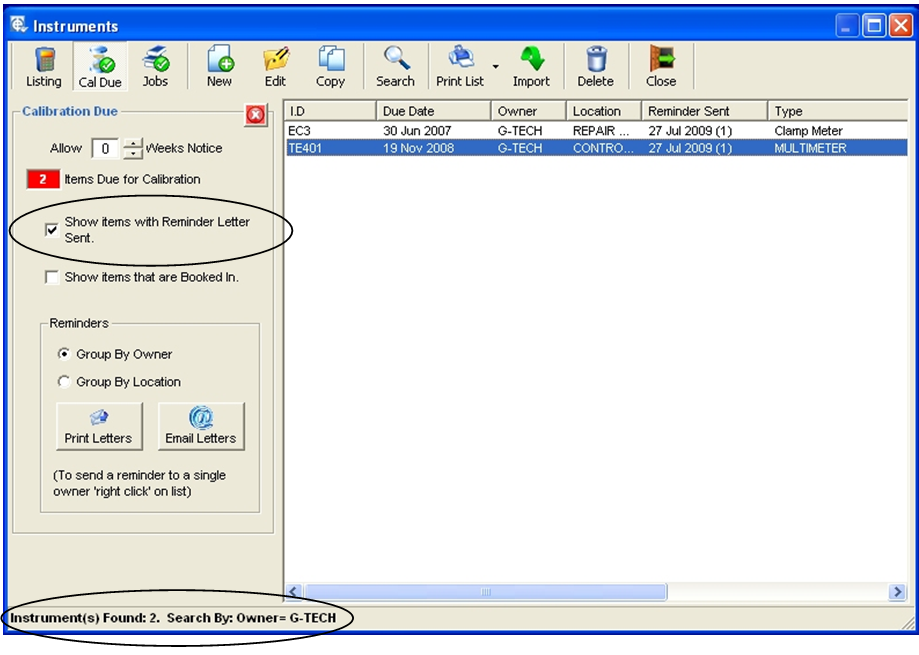This screenshot has height=655, width=919.
Task: Click the horizontal scrollbar right arrow
Action: point(897,592)
